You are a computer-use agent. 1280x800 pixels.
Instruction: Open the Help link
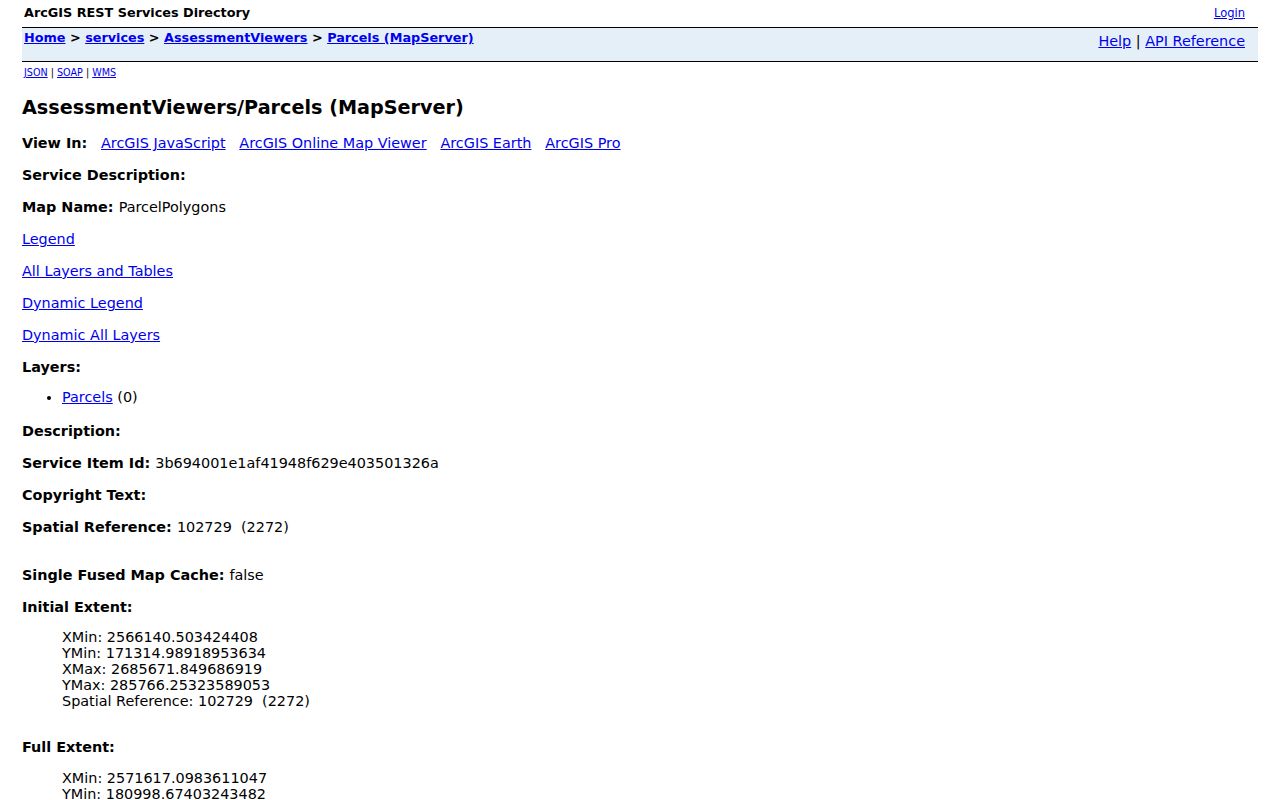[1114, 41]
